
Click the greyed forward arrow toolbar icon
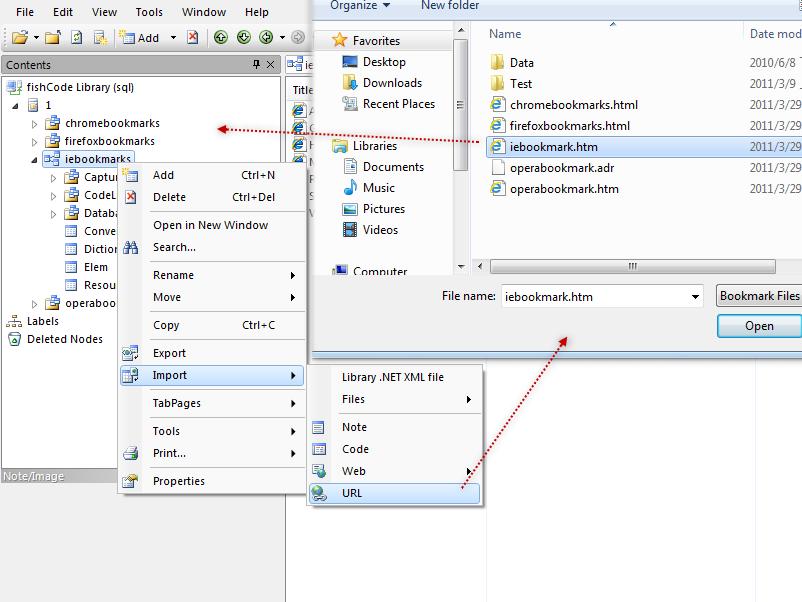pyautogui.click(x=298, y=37)
